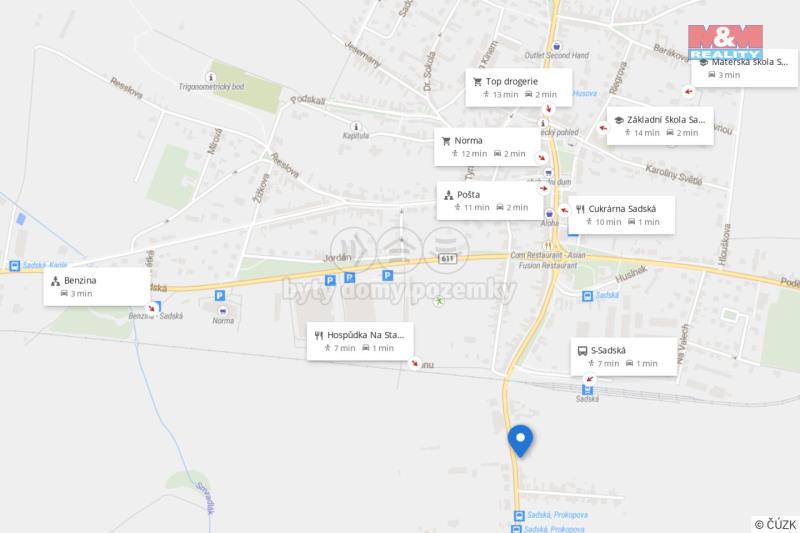Open the Základní škola Sa... info card

tap(660, 126)
